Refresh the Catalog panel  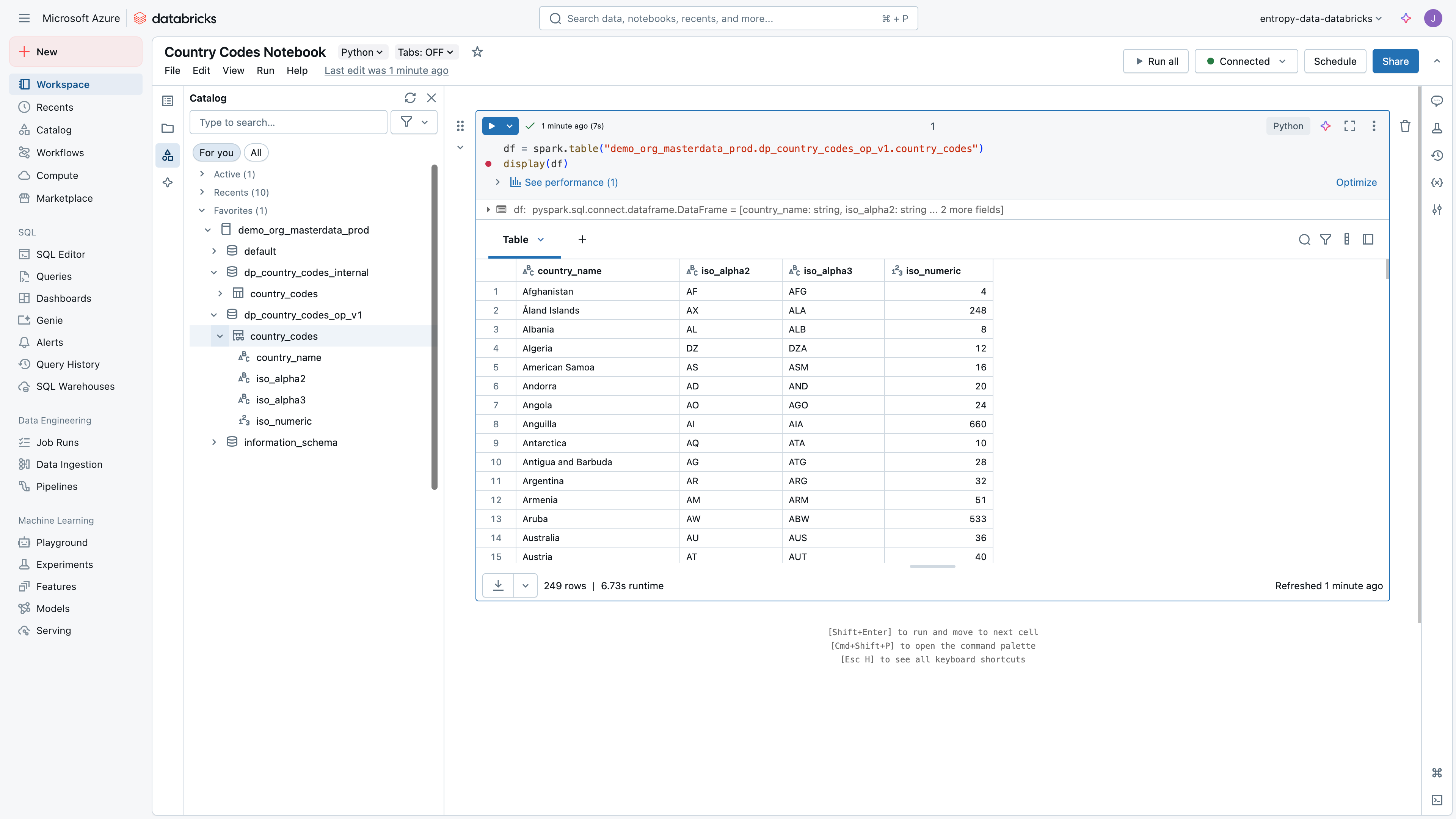(410, 98)
